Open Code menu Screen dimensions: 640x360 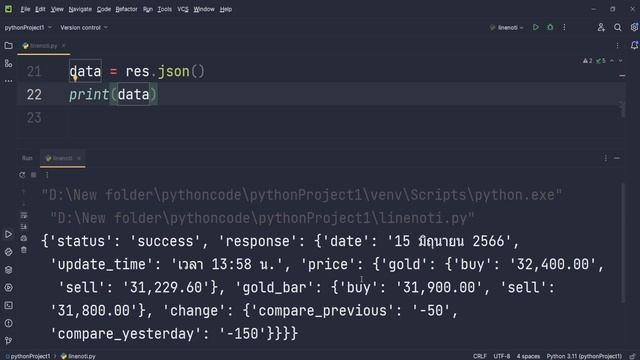[104, 9]
